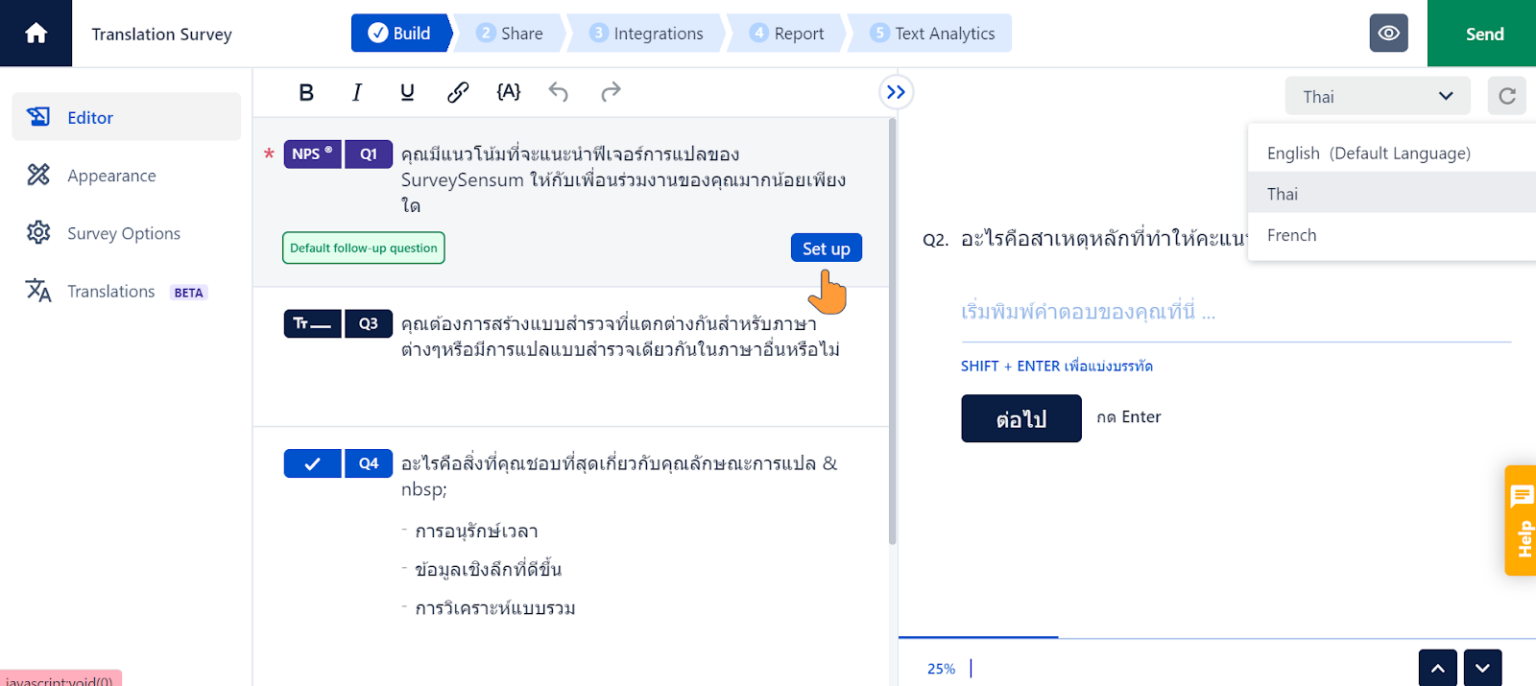Open the {A} variable piping tool

pos(508,92)
